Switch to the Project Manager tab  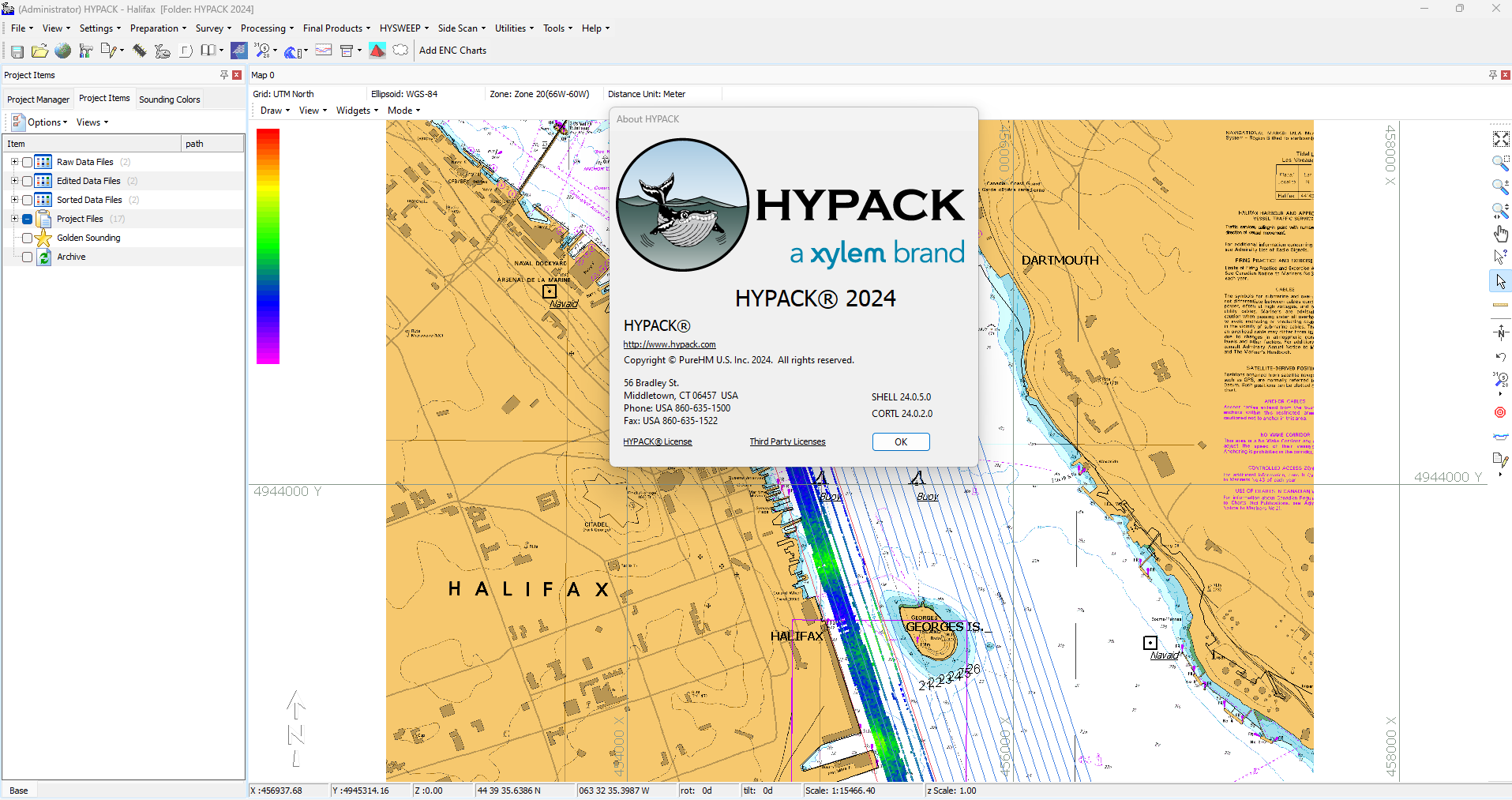[38, 100]
